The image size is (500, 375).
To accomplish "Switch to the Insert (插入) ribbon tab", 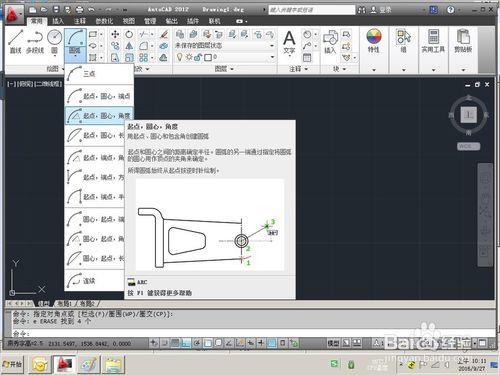I will point(58,21).
